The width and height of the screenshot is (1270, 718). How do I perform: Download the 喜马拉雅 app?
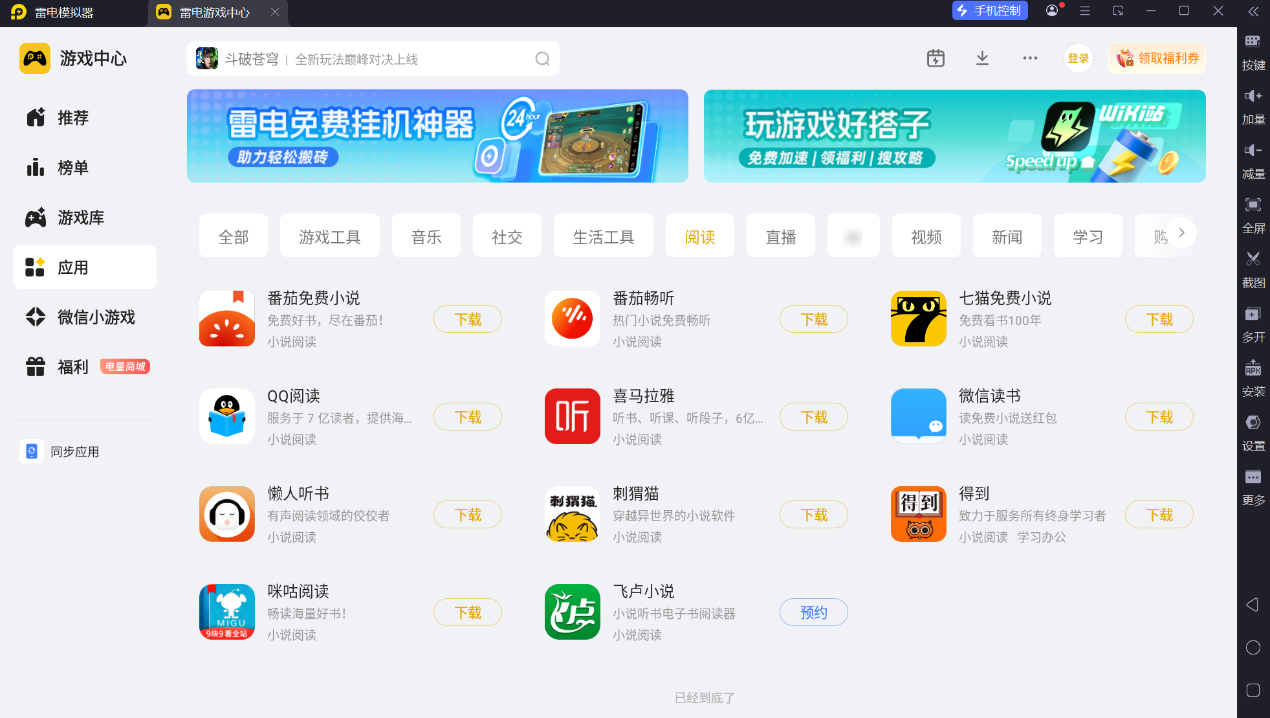(813, 417)
